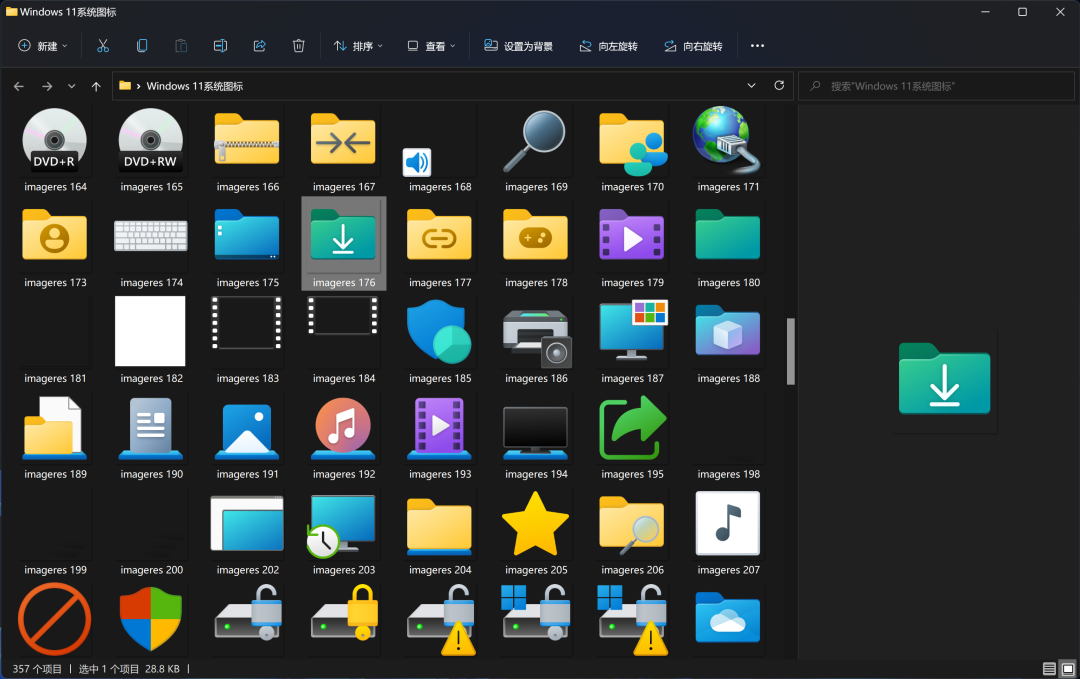Screen dimensions: 1080x679
Task: Click 向左旋转 rotate left button
Action: click(x=608, y=45)
